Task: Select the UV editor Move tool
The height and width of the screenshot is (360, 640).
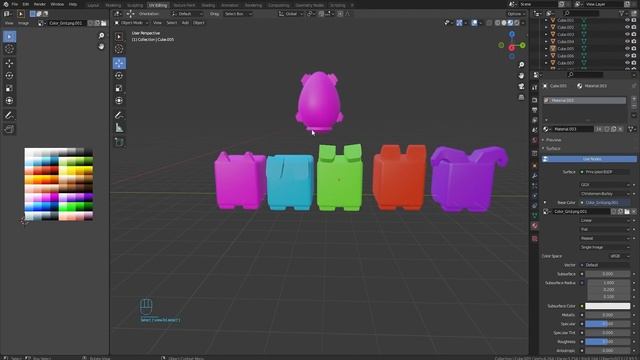Action: [9, 63]
